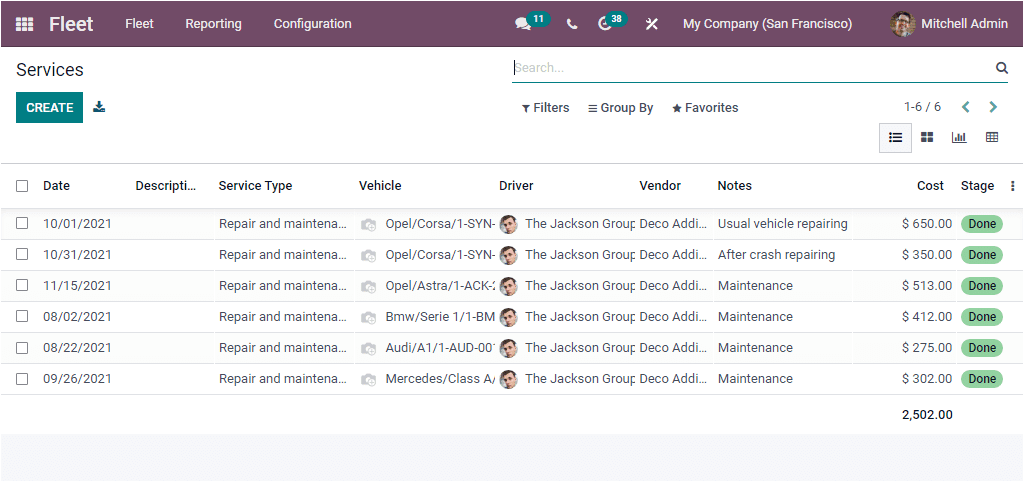The width and height of the screenshot is (1024, 482).
Task: Check the 10/01/2021 row checkbox
Action: tap(22, 223)
